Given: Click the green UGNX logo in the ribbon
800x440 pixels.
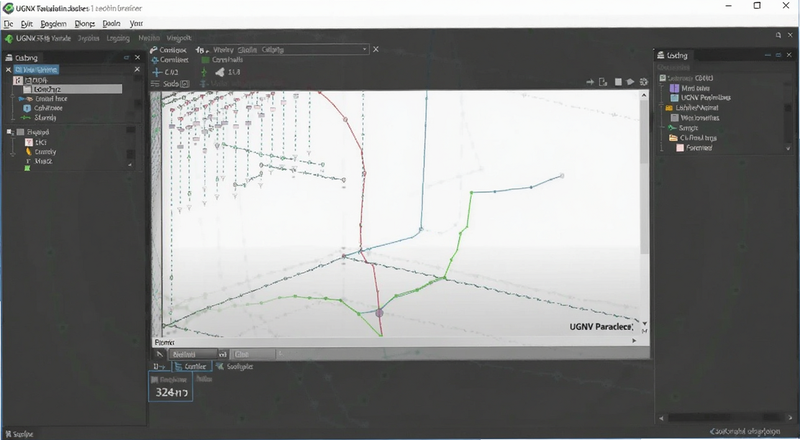Looking at the screenshot, I should point(9,39).
